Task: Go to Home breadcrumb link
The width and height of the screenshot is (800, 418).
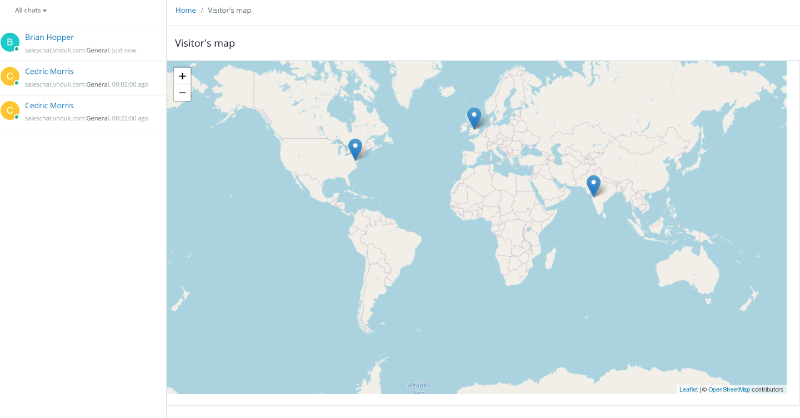Action: (x=186, y=10)
